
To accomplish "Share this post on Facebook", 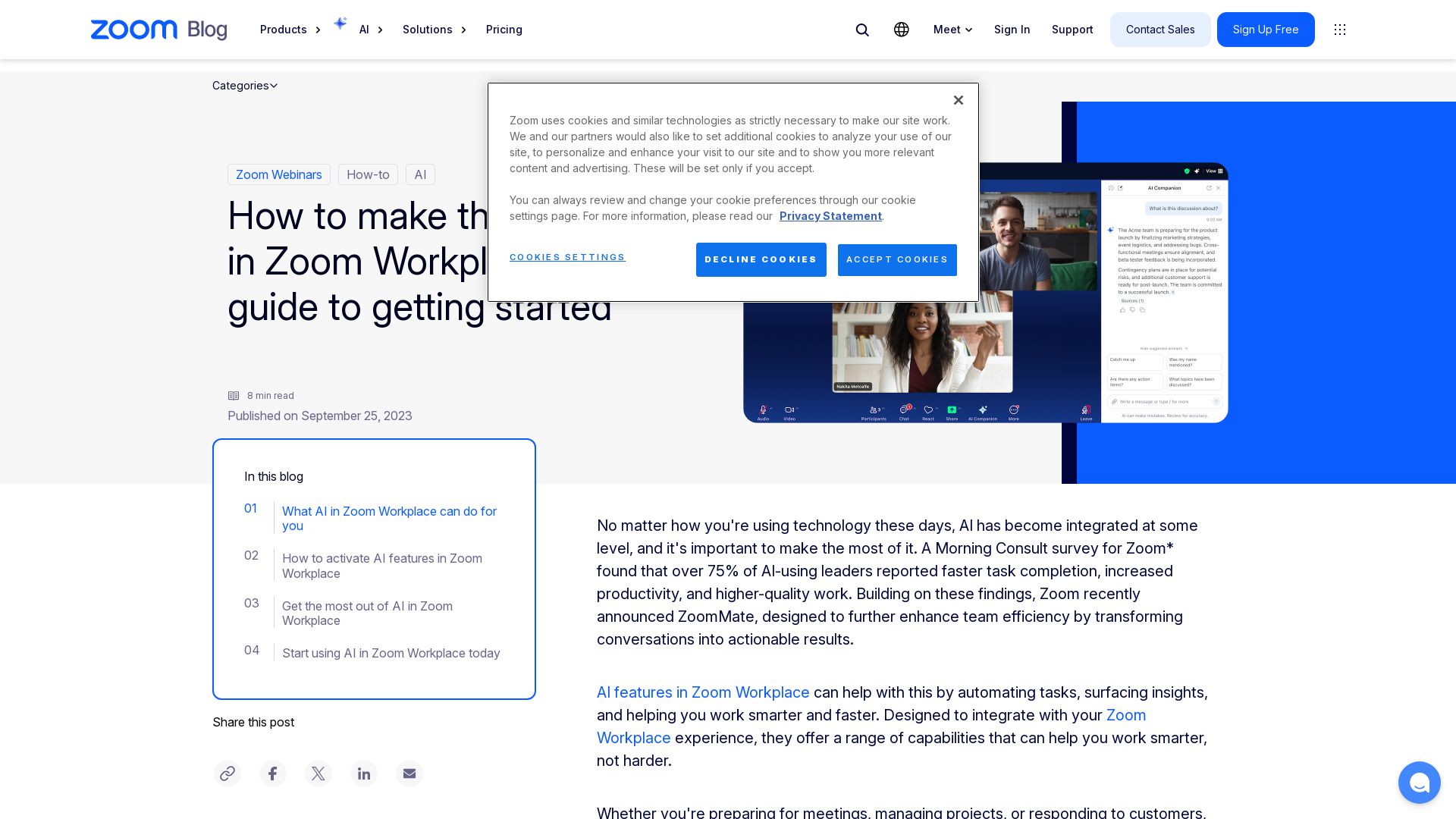I will point(273,773).
